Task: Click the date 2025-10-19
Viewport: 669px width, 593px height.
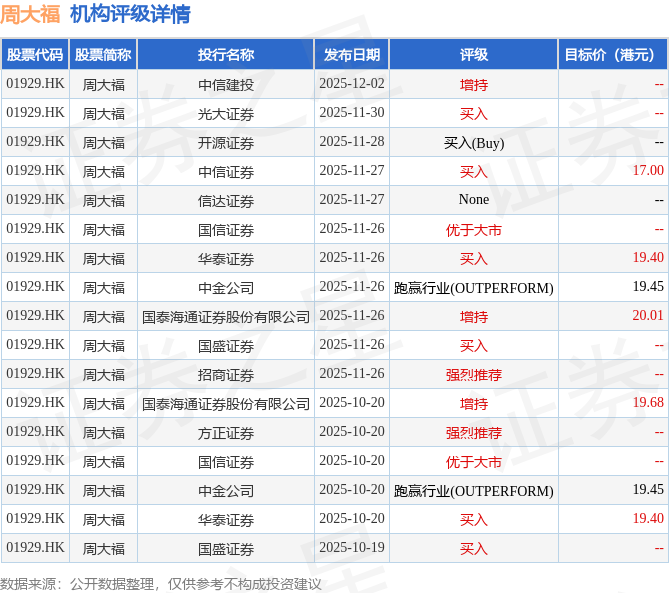Action: [x=352, y=547]
